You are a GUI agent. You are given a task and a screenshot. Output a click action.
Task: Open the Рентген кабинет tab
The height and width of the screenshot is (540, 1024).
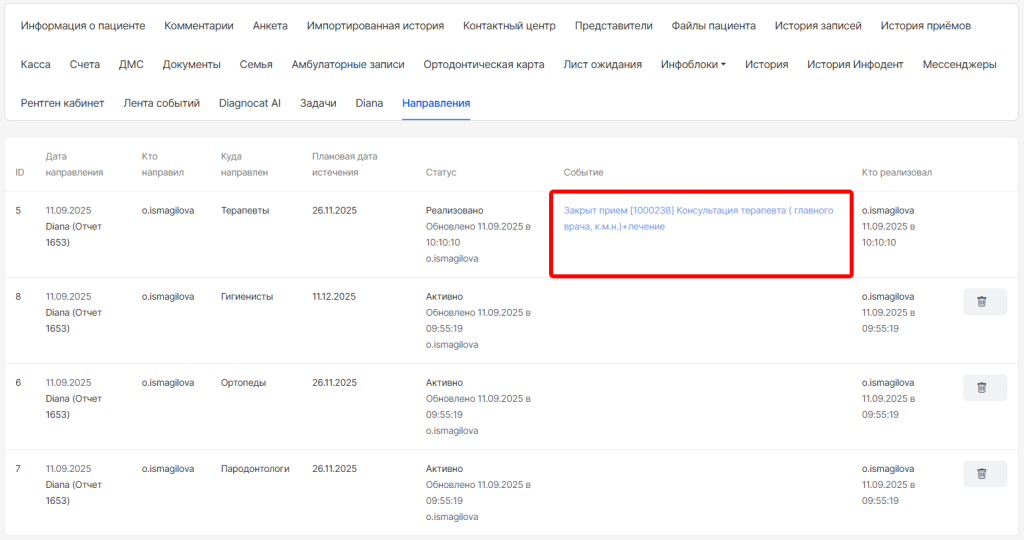[62, 103]
